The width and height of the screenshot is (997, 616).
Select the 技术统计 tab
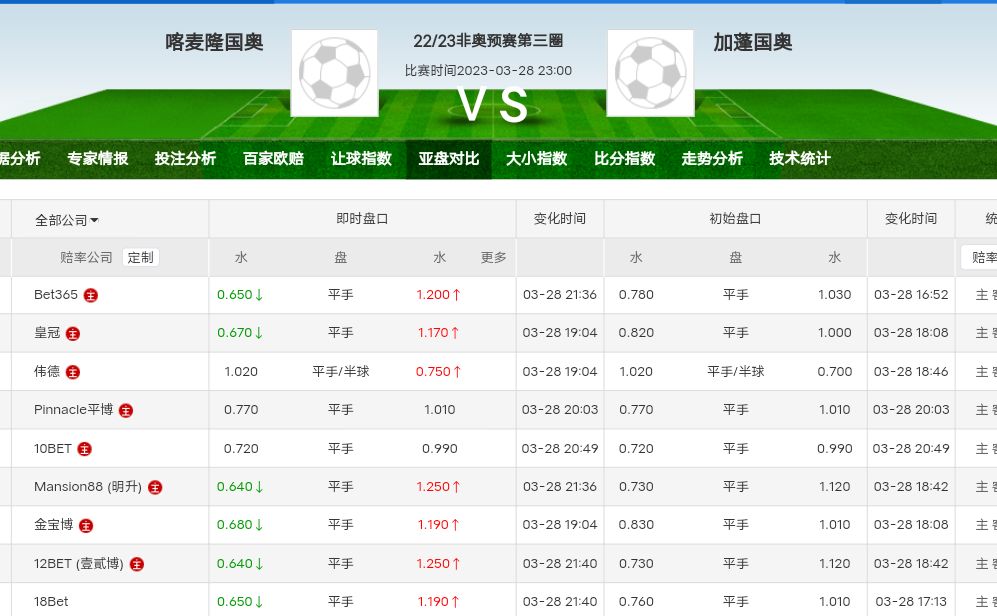point(800,158)
